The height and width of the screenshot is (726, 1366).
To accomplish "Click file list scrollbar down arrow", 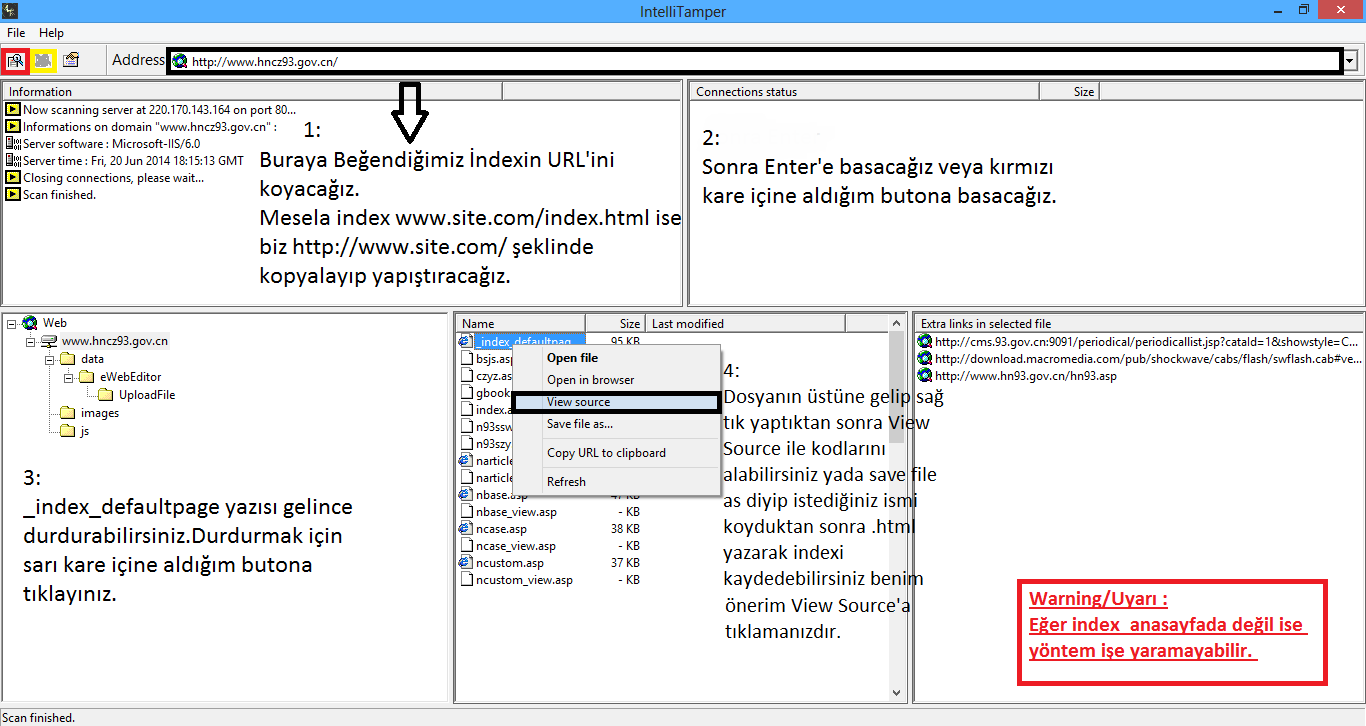I will [x=896, y=692].
